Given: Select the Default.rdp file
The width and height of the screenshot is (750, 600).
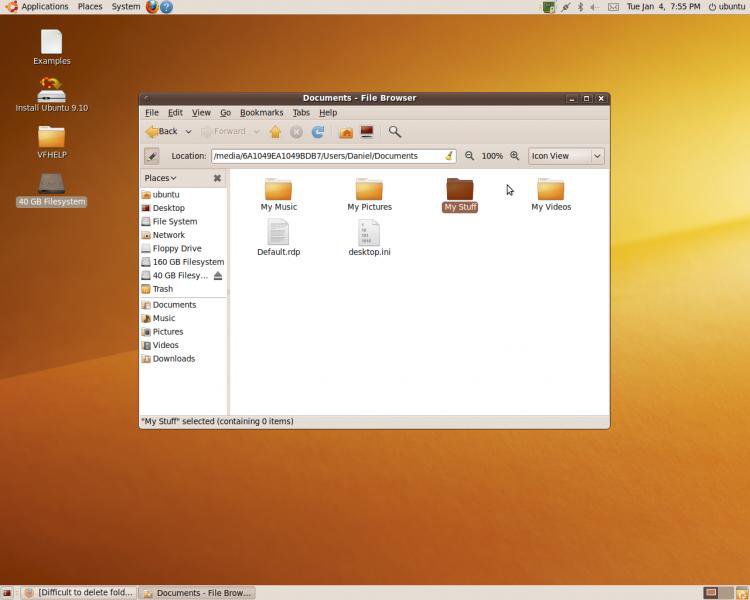Looking at the screenshot, I should pyautogui.click(x=278, y=238).
